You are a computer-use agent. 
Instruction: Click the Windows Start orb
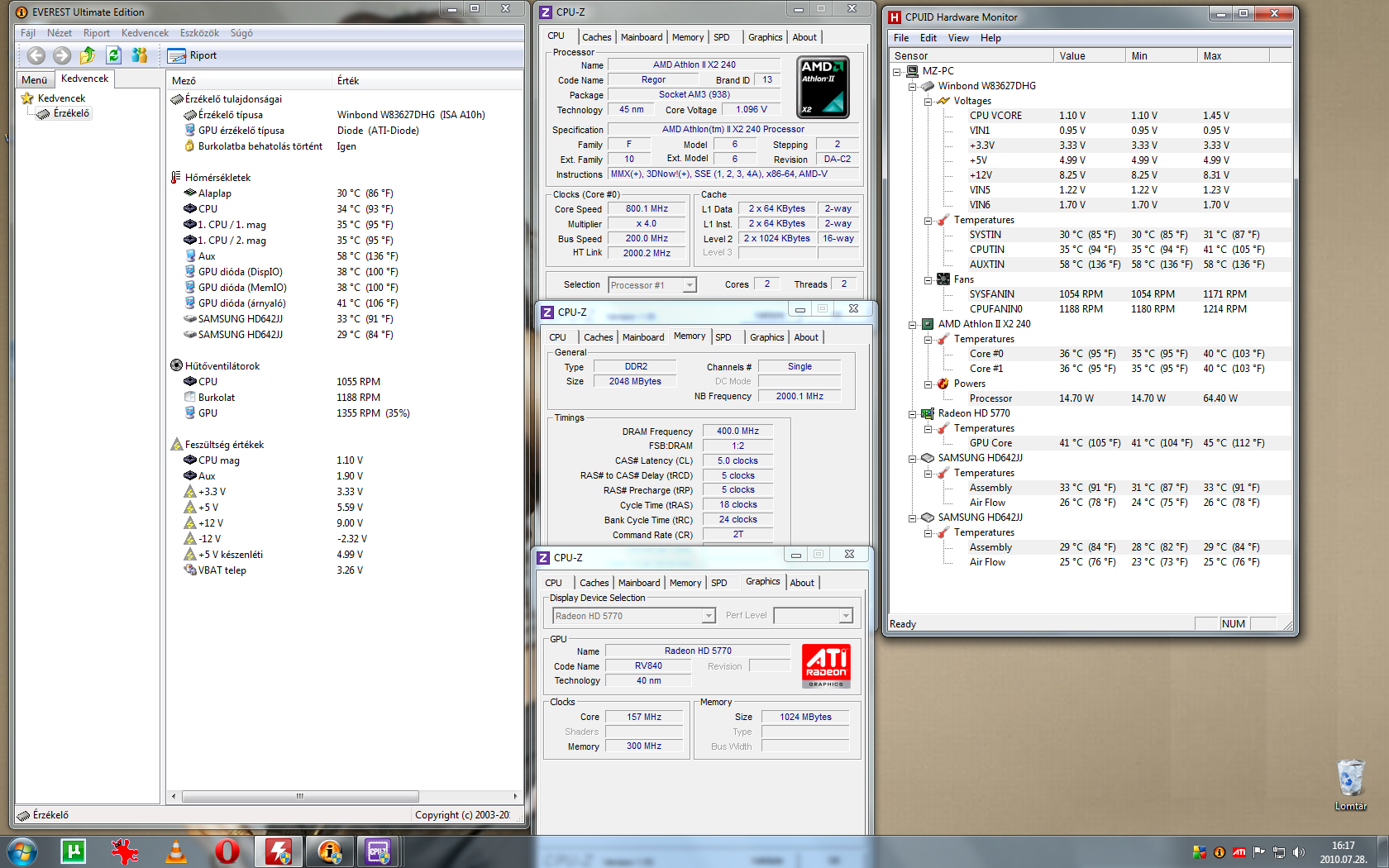(x=22, y=851)
